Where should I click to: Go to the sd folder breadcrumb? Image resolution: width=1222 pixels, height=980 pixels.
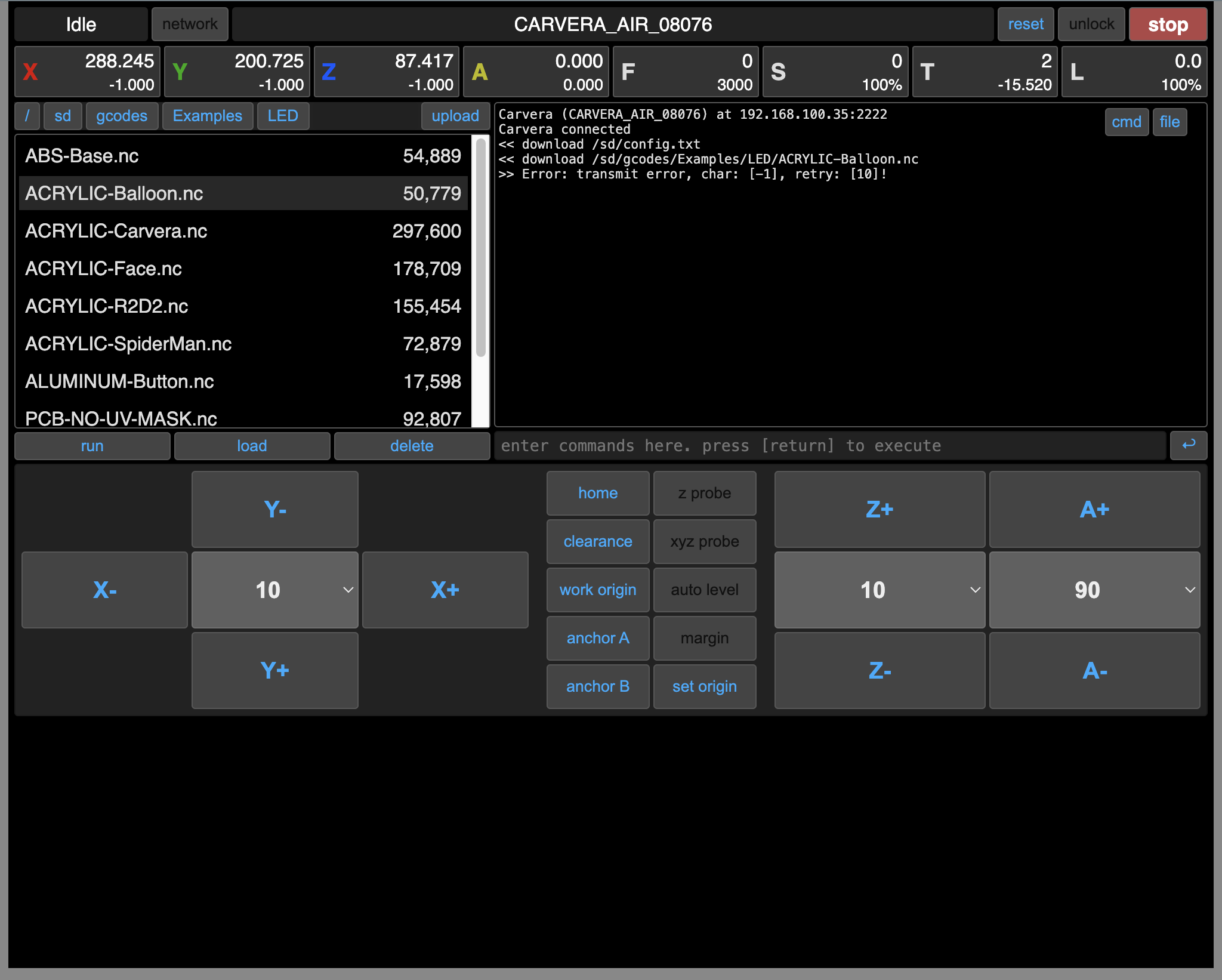coord(63,116)
